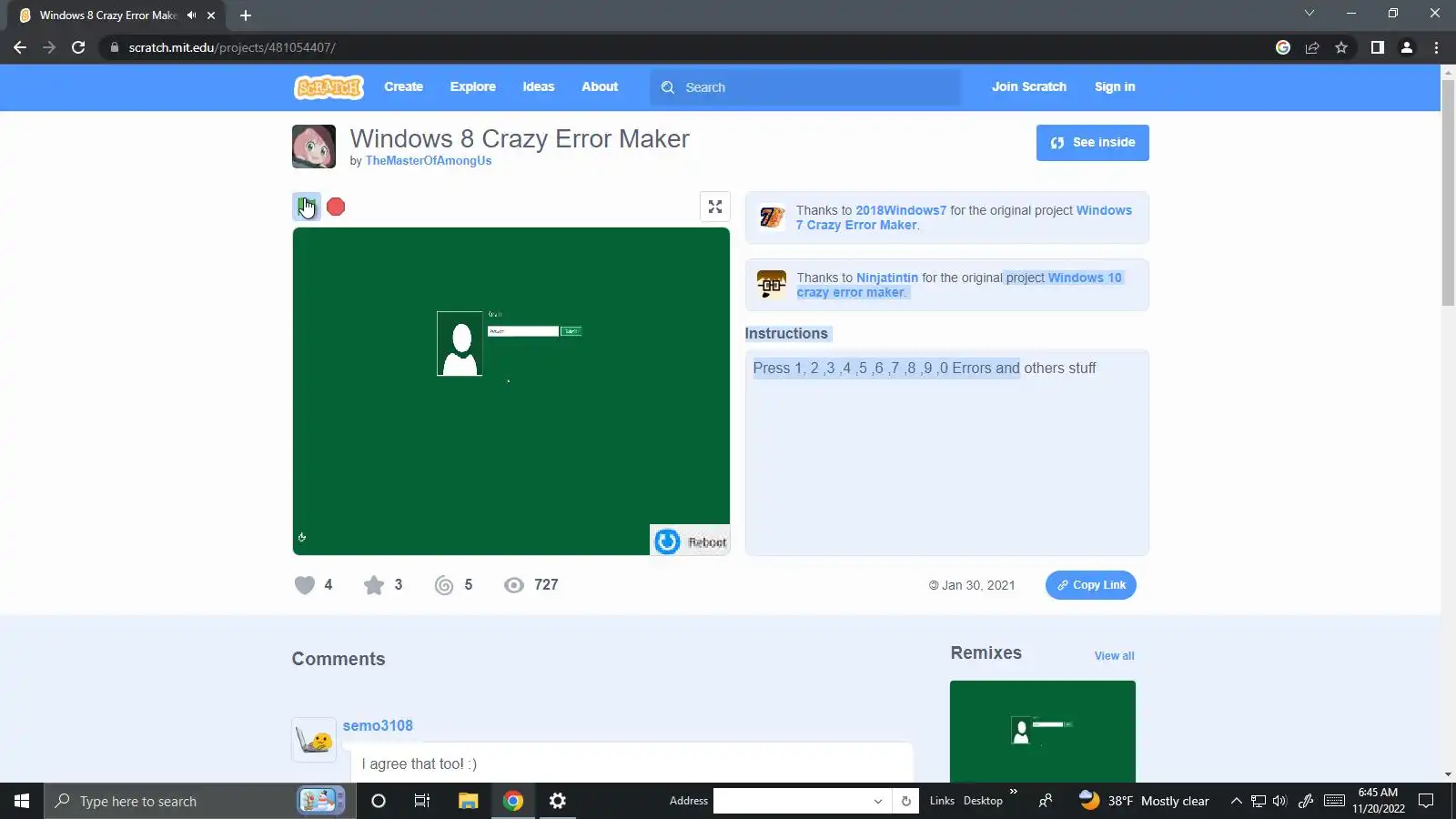Bookmark this page with star icon

tap(1341, 47)
